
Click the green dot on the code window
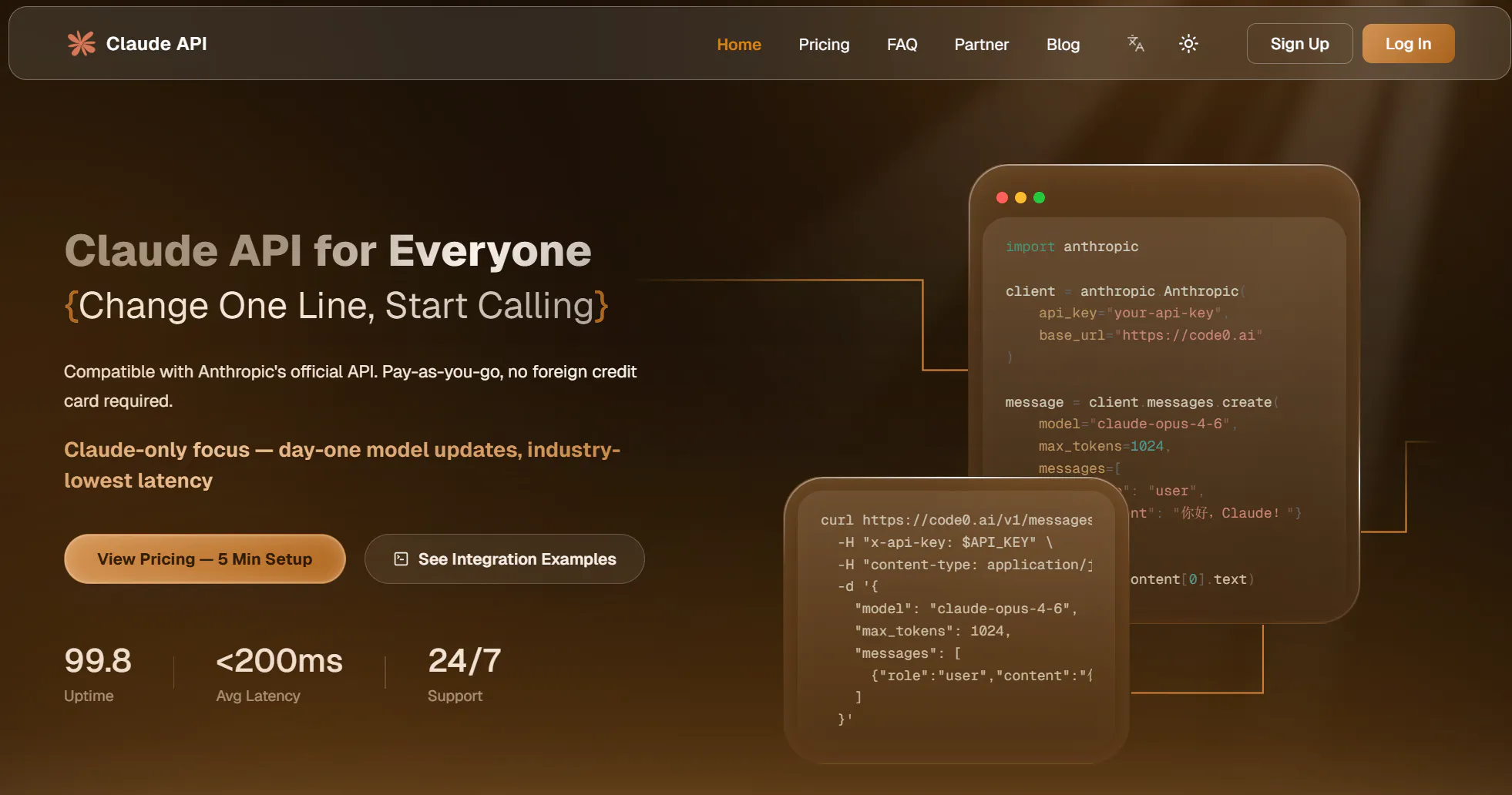1039,198
